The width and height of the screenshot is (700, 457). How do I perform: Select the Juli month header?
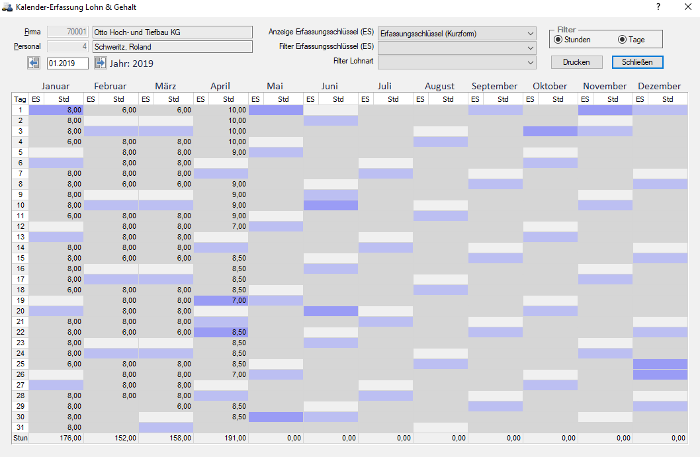point(385,86)
